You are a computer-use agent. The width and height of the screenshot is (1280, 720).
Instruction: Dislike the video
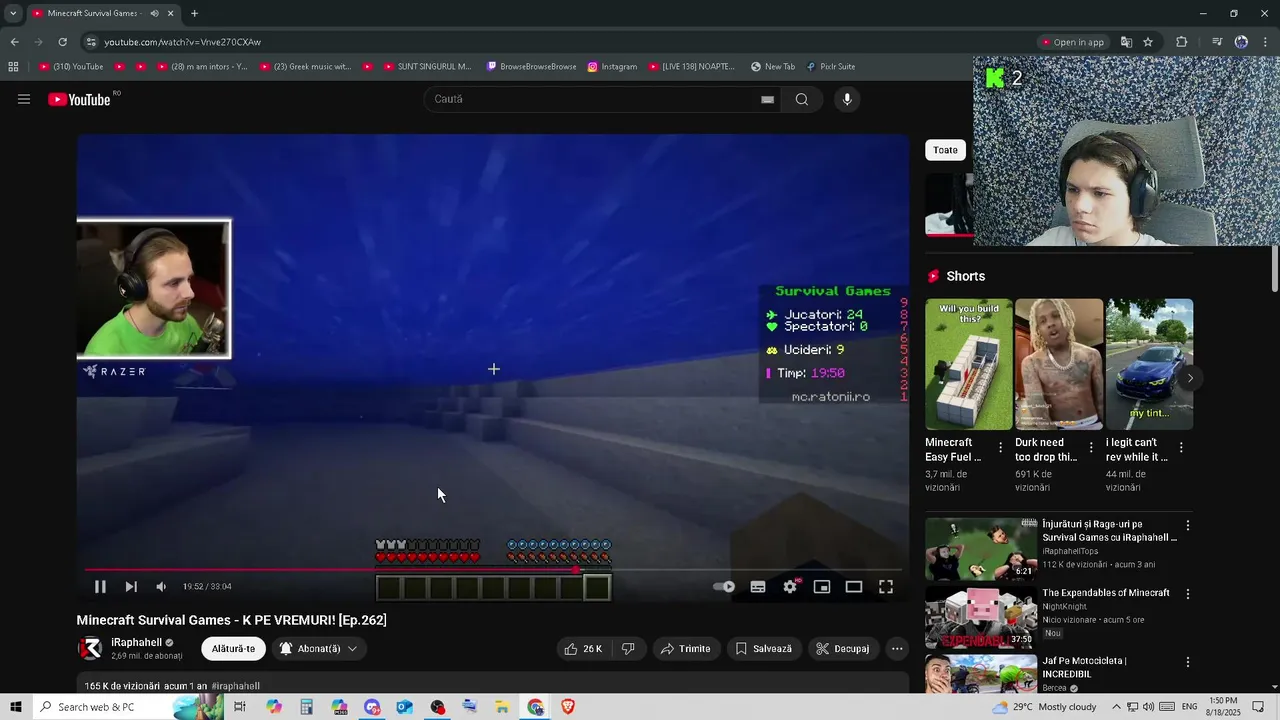(x=628, y=649)
